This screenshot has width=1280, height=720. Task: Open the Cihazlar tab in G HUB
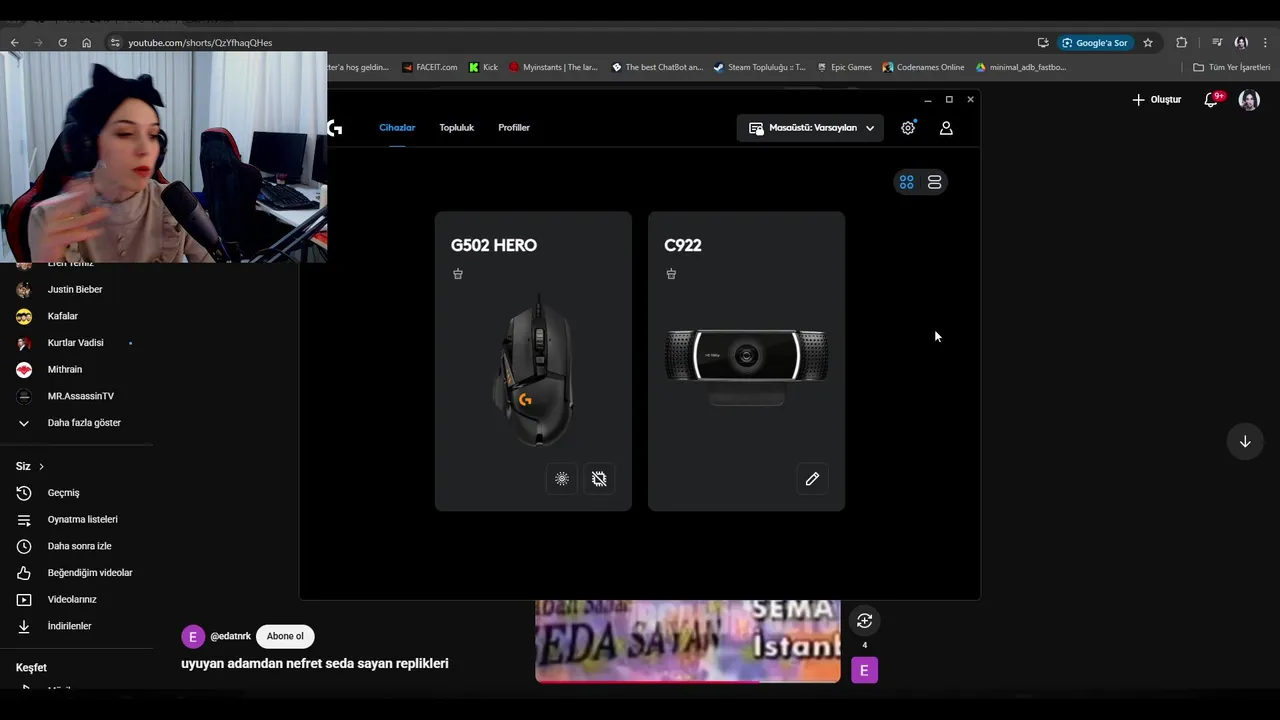397,128
